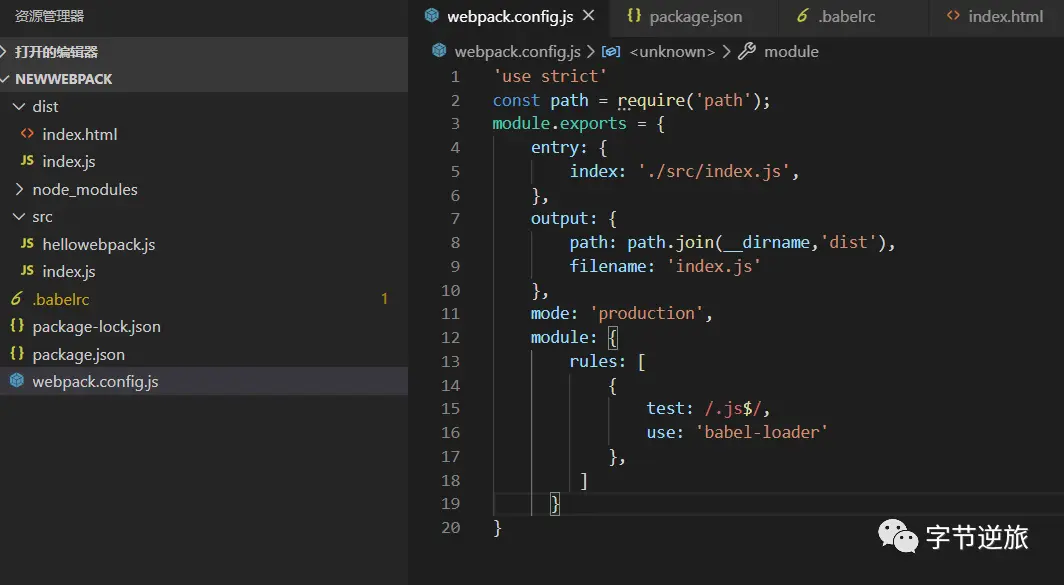
Task: Click the require call on line 2
Action: click(651, 100)
